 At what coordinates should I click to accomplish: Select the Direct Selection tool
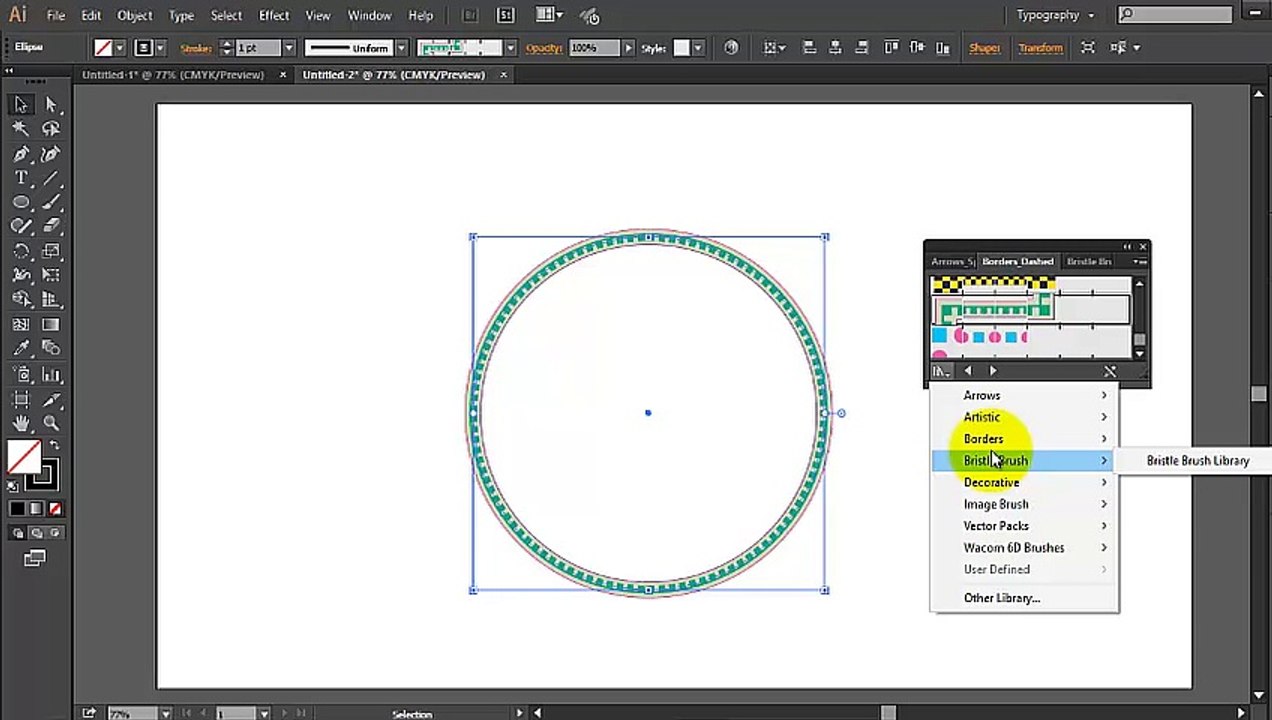(x=51, y=105)
